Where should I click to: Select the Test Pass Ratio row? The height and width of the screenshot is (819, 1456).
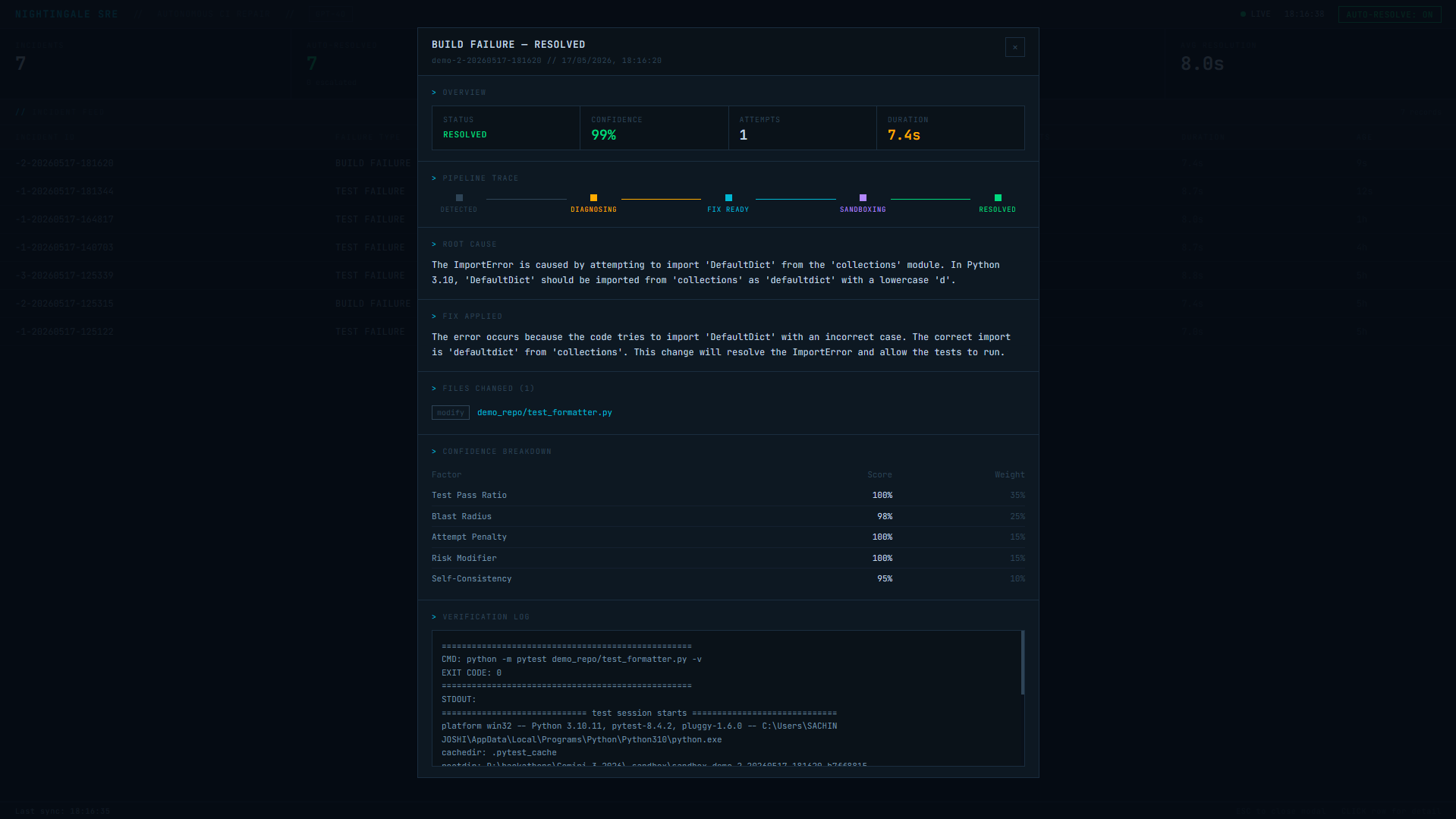[x=728, y=496]
